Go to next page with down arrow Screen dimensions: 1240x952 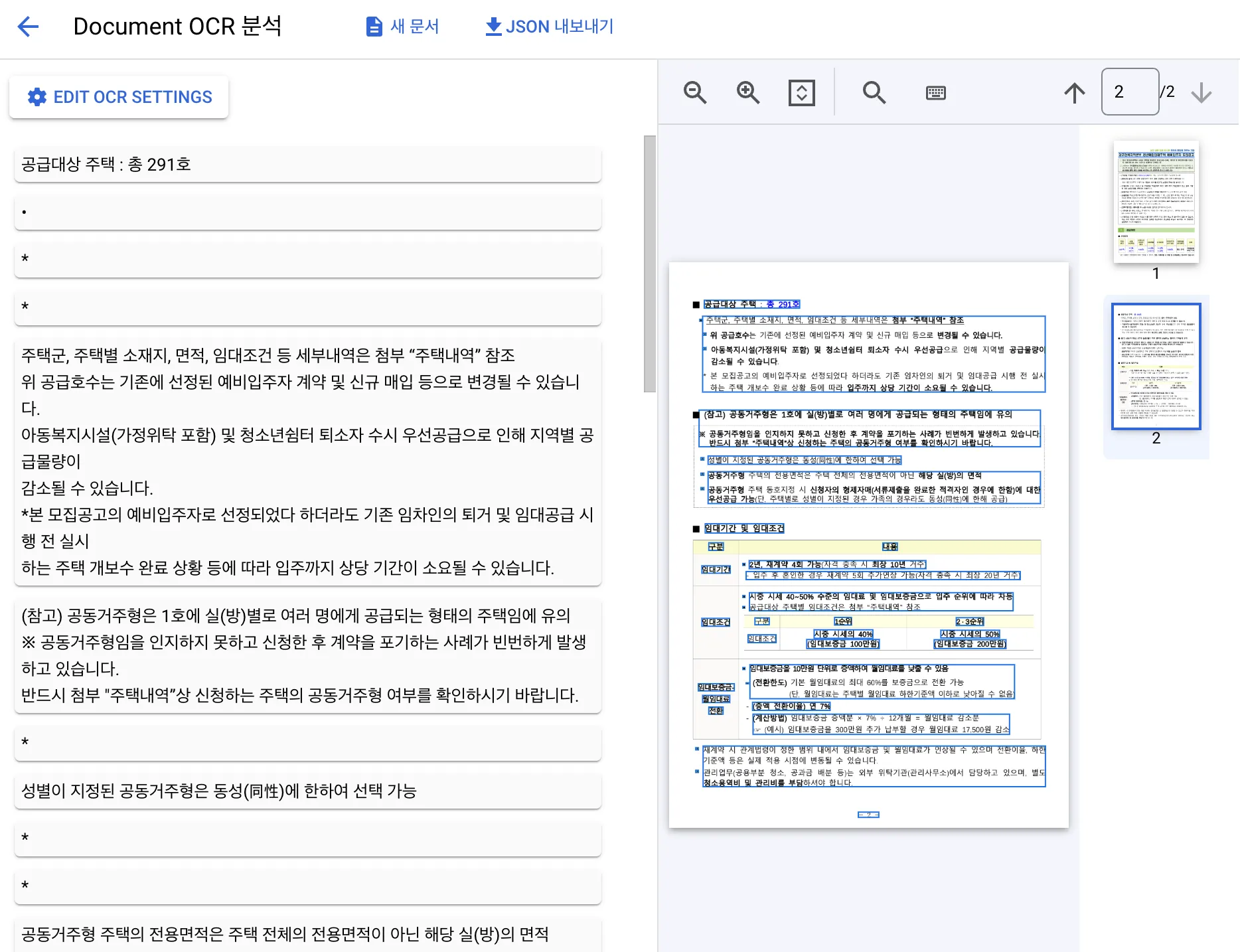(1201, 92)
